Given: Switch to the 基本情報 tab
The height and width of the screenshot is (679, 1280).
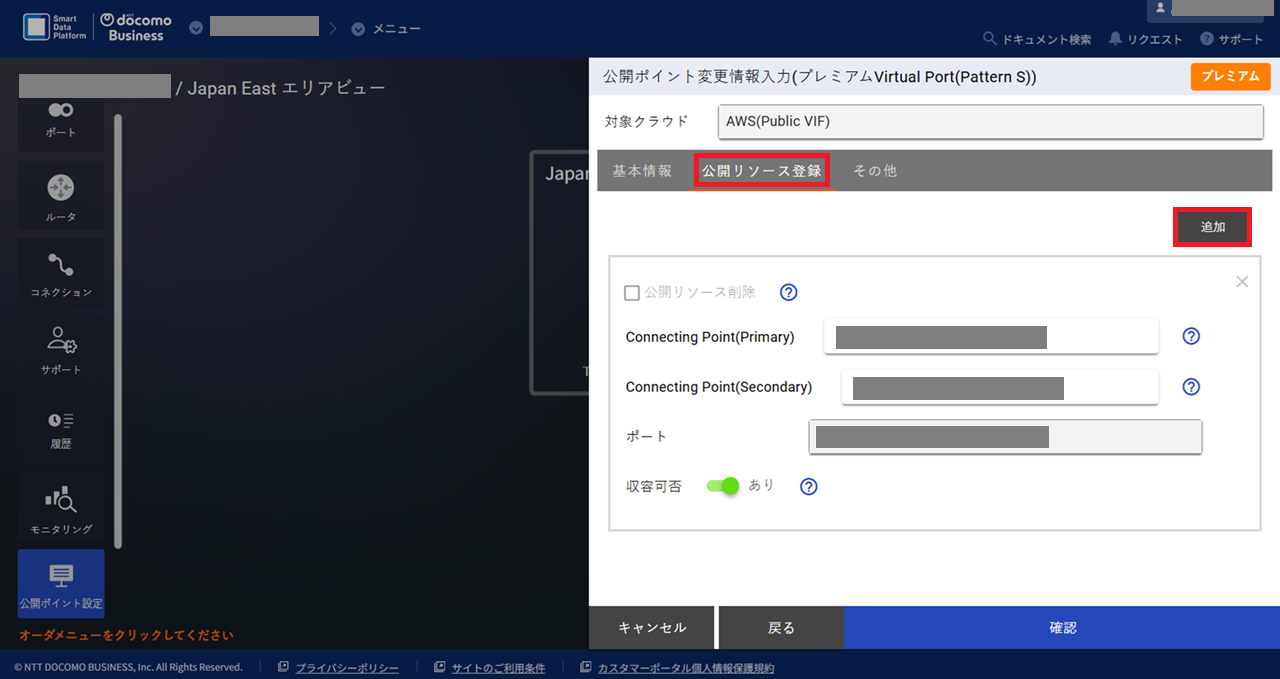Looking at the screenshot, I should [x=642, y=171].
